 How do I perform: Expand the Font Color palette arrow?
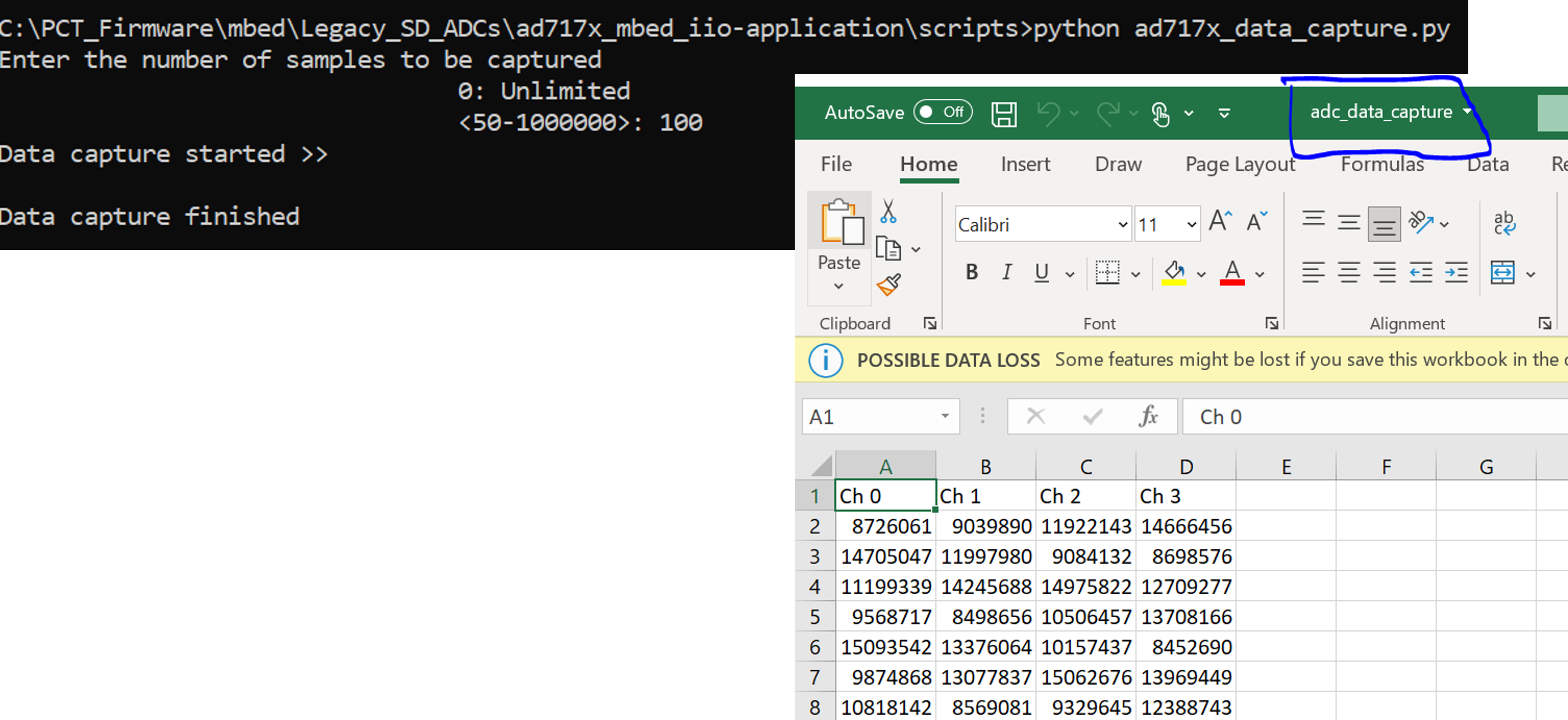click(x=1259, y=274)
